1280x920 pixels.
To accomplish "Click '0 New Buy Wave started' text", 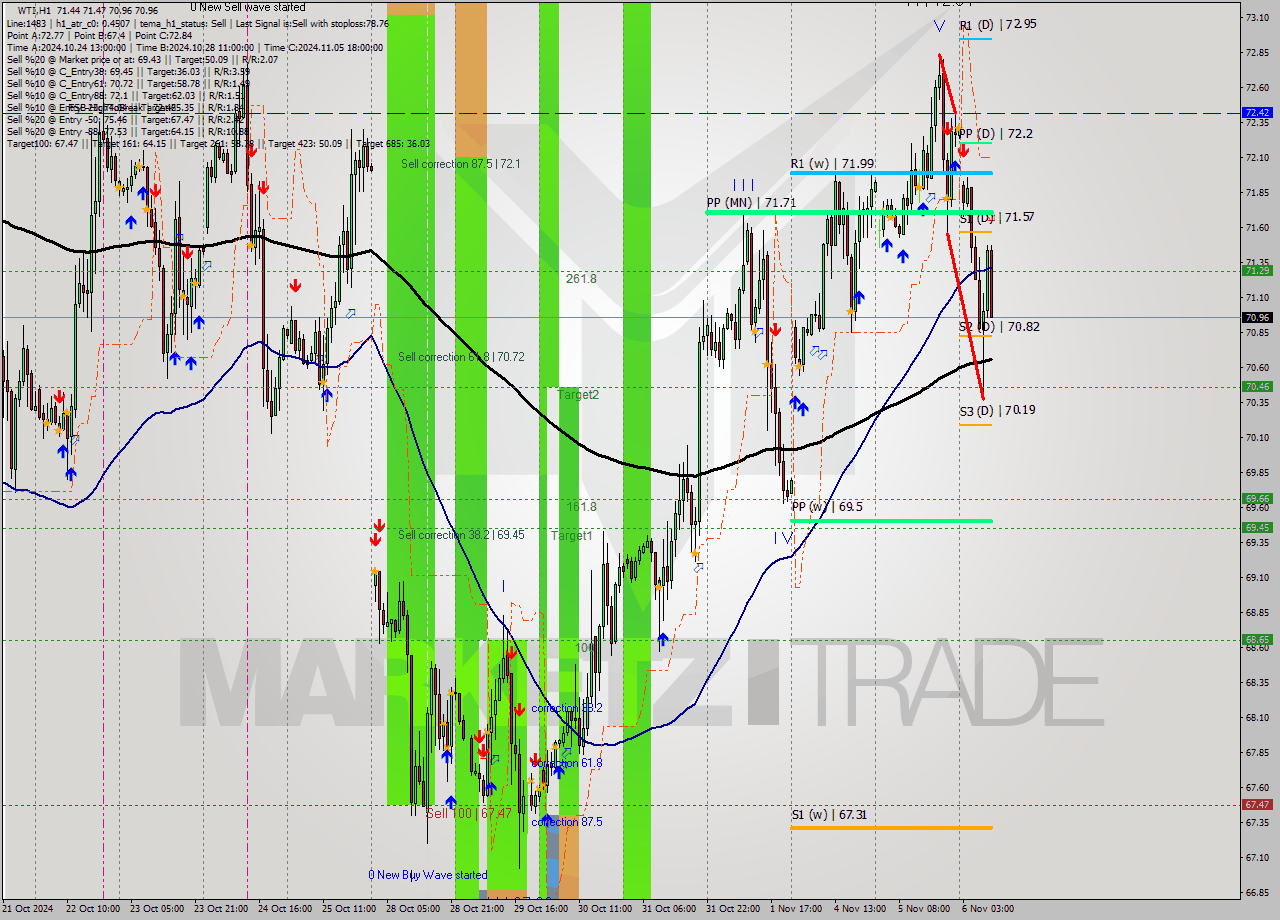I will coord(427,875).
